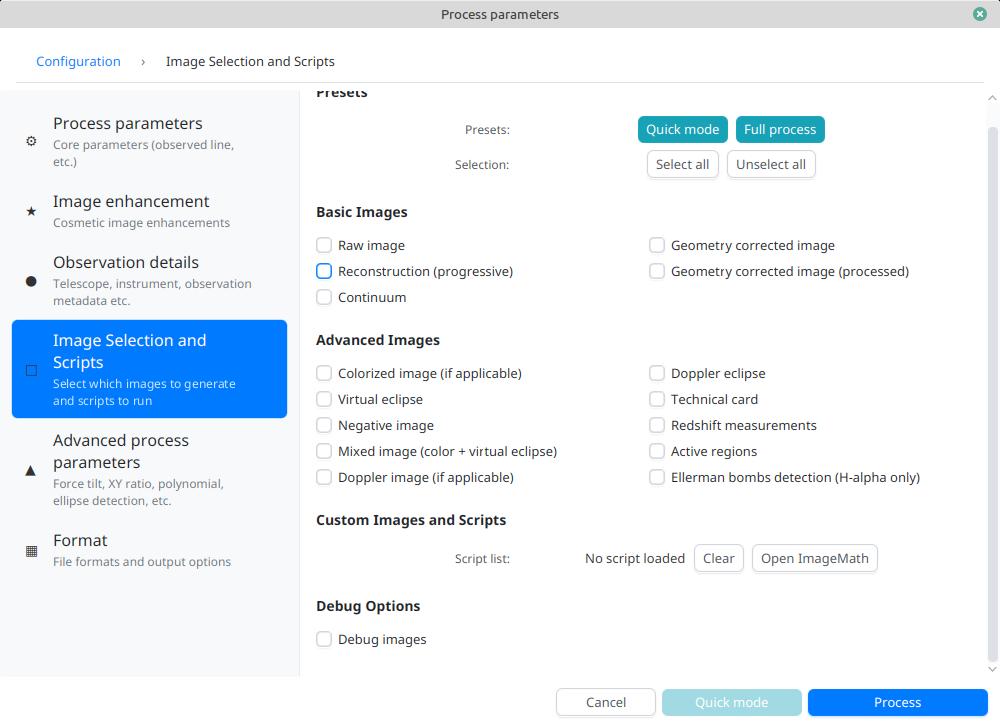Close the Process parameters window
This screenshot has width=1000, height=728.
979,14
